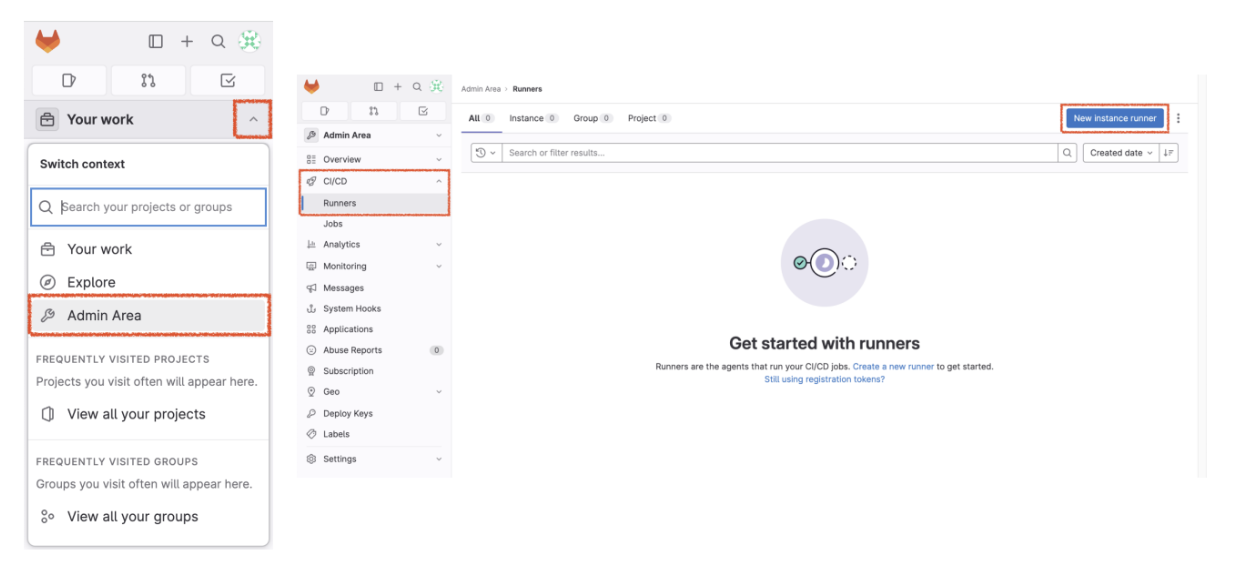The height and width of the screenshot is (582, 1250).
Task: Open Messages in the admin sidebar
Action: (374, 288)
